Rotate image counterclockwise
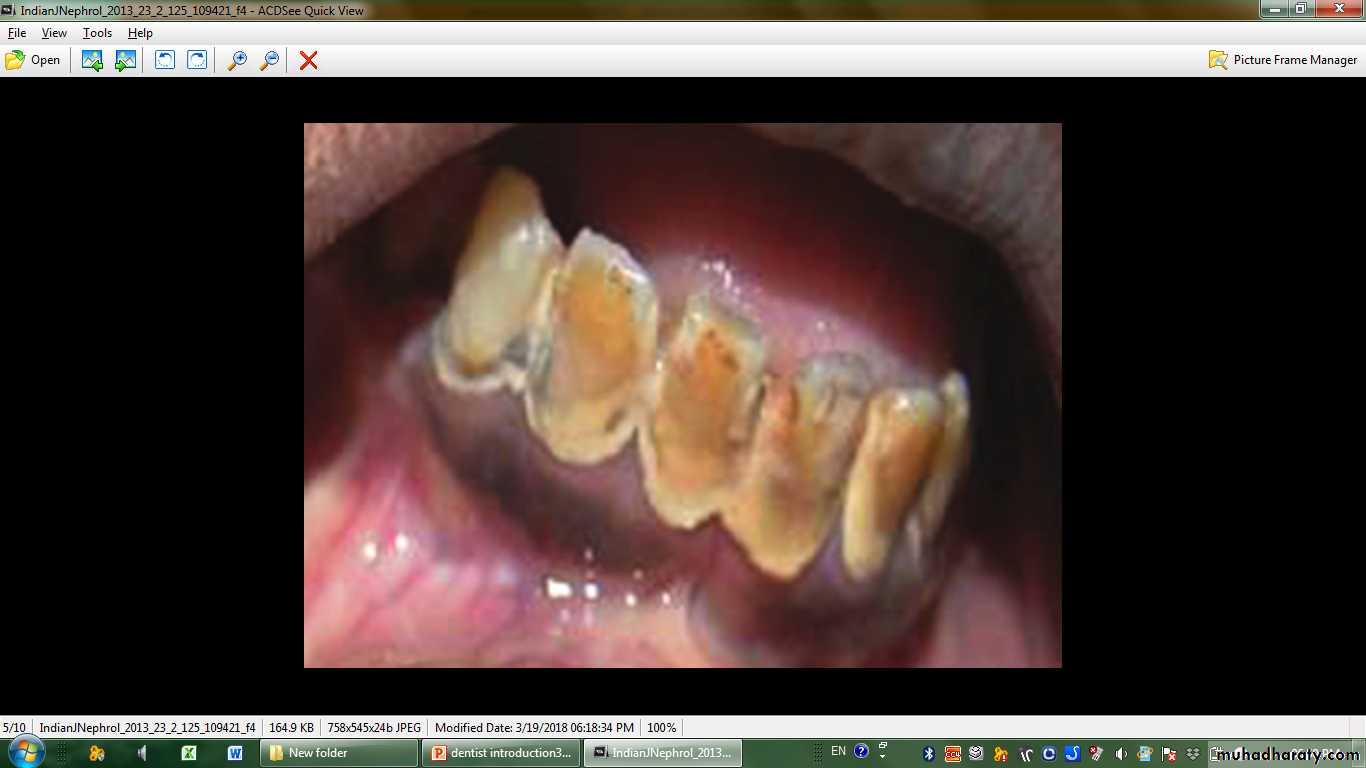Image resolution: width=1366 pixels, height=768 pixels. [x=165, y=60]
